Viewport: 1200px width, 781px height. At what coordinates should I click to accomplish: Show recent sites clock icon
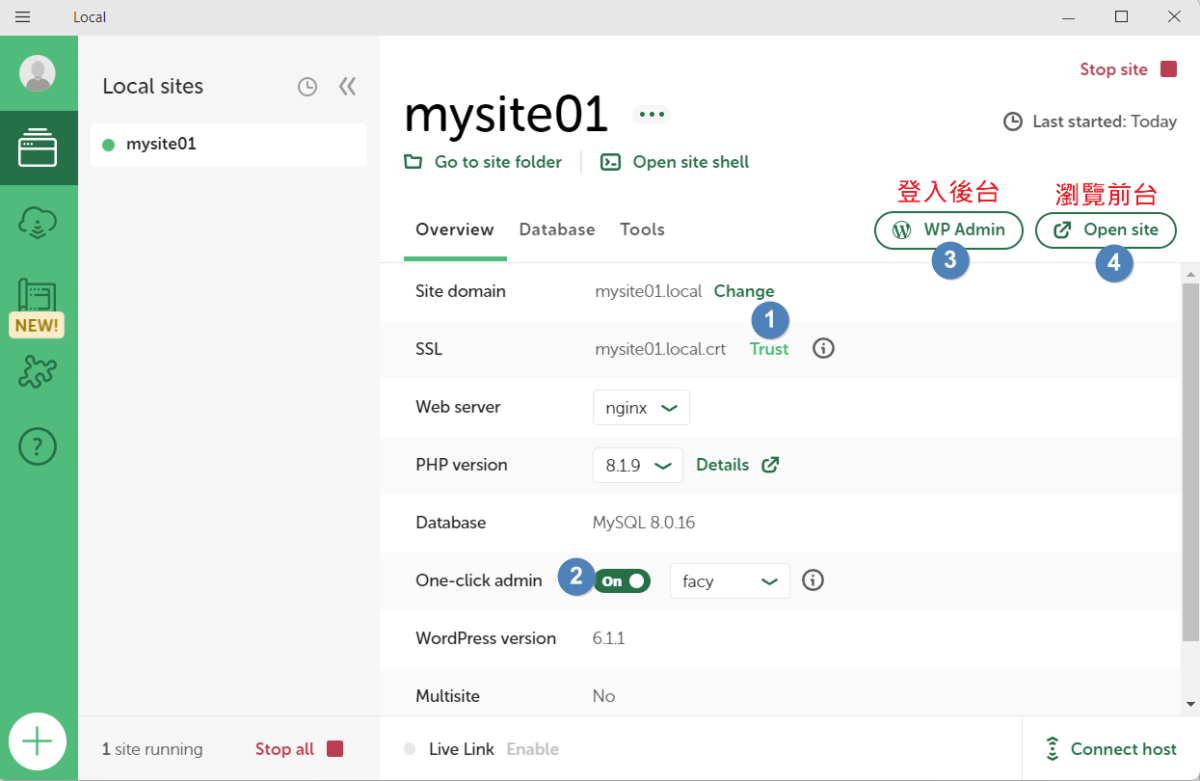click(x=307, y=87)
